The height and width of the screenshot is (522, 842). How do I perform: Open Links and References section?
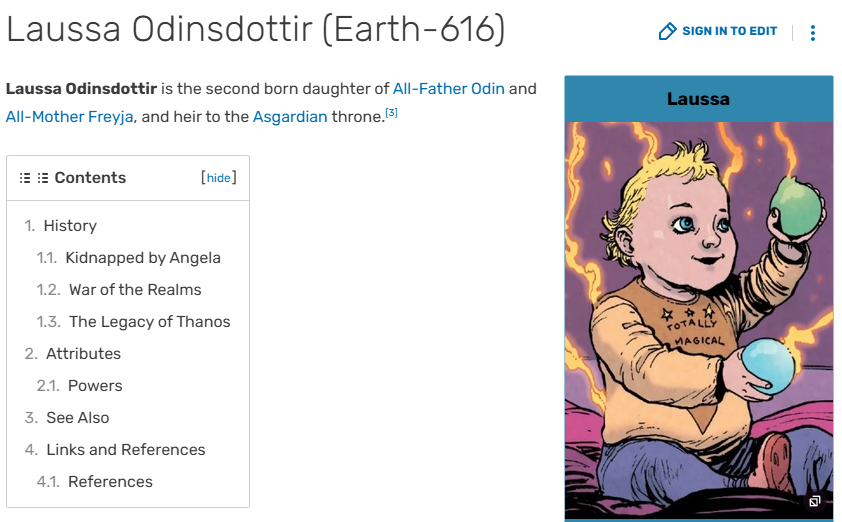[125, 450]
